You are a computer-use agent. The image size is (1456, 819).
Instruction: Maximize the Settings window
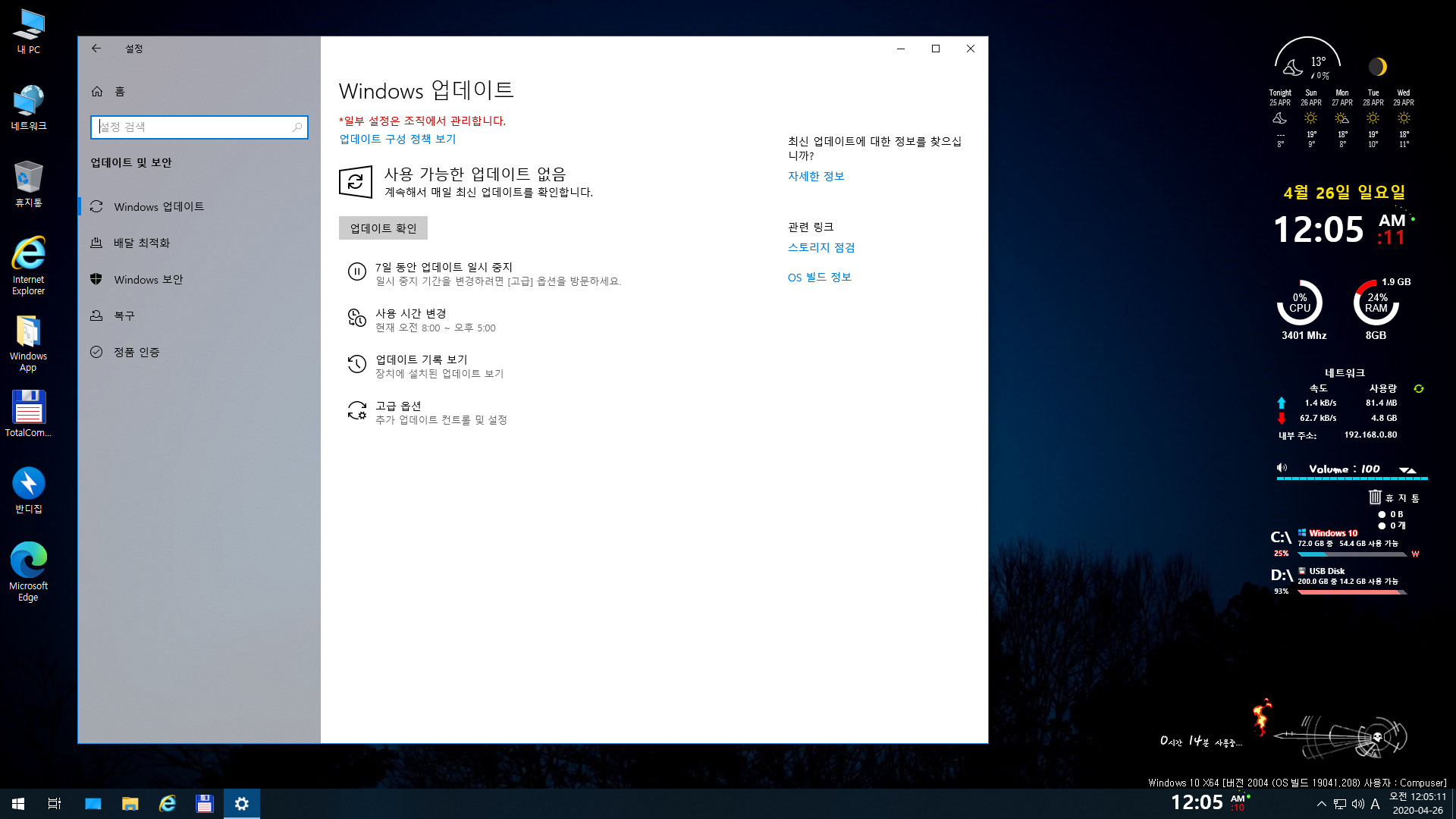point(935,49)
